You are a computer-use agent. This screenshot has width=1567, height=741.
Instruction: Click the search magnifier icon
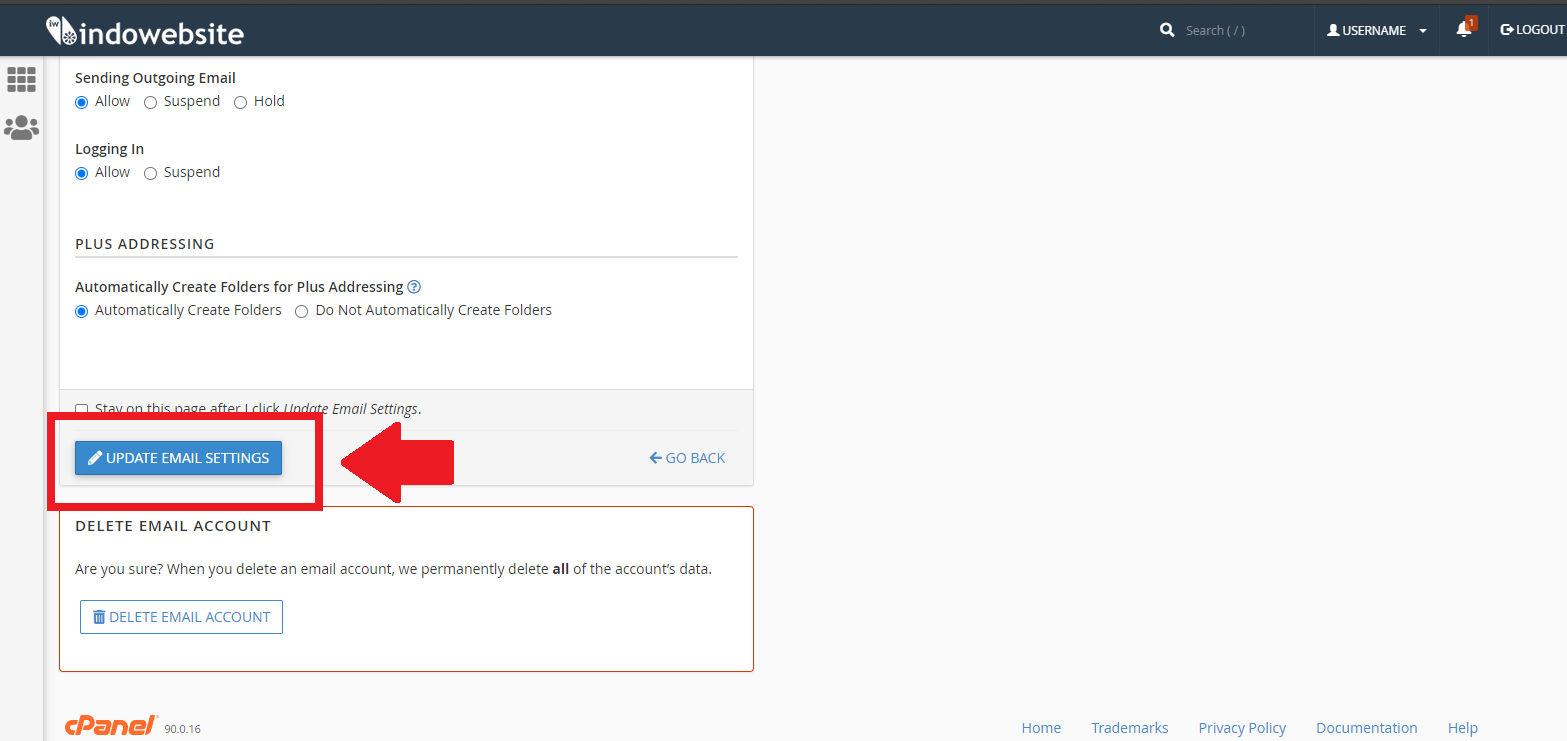[x=1166, y=30]
